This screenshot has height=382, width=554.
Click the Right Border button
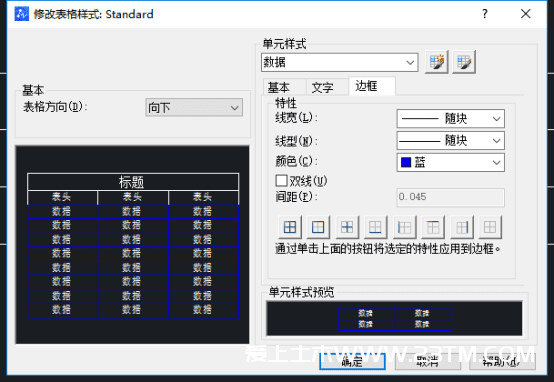(462, 227)
